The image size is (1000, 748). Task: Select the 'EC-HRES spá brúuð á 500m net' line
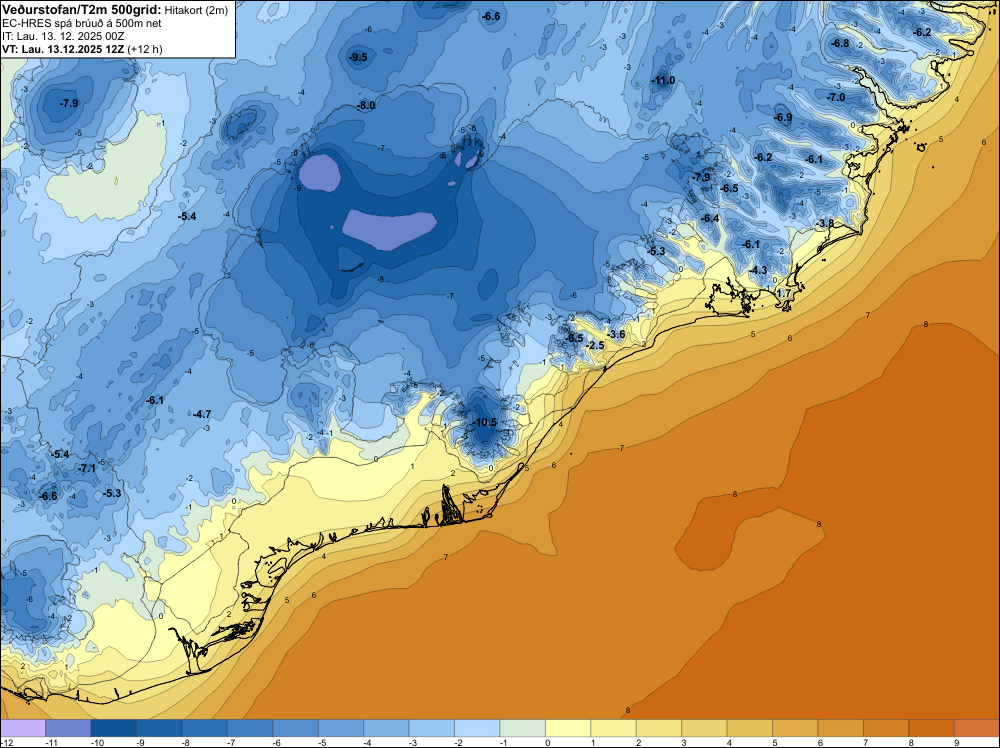(82, 23)
